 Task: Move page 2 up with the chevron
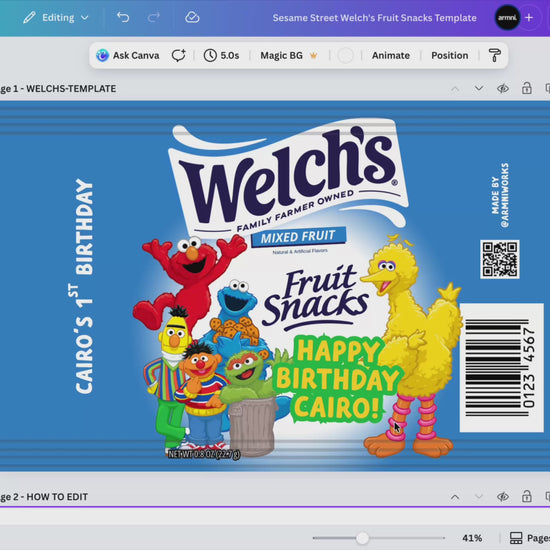[x=455, y=497]
